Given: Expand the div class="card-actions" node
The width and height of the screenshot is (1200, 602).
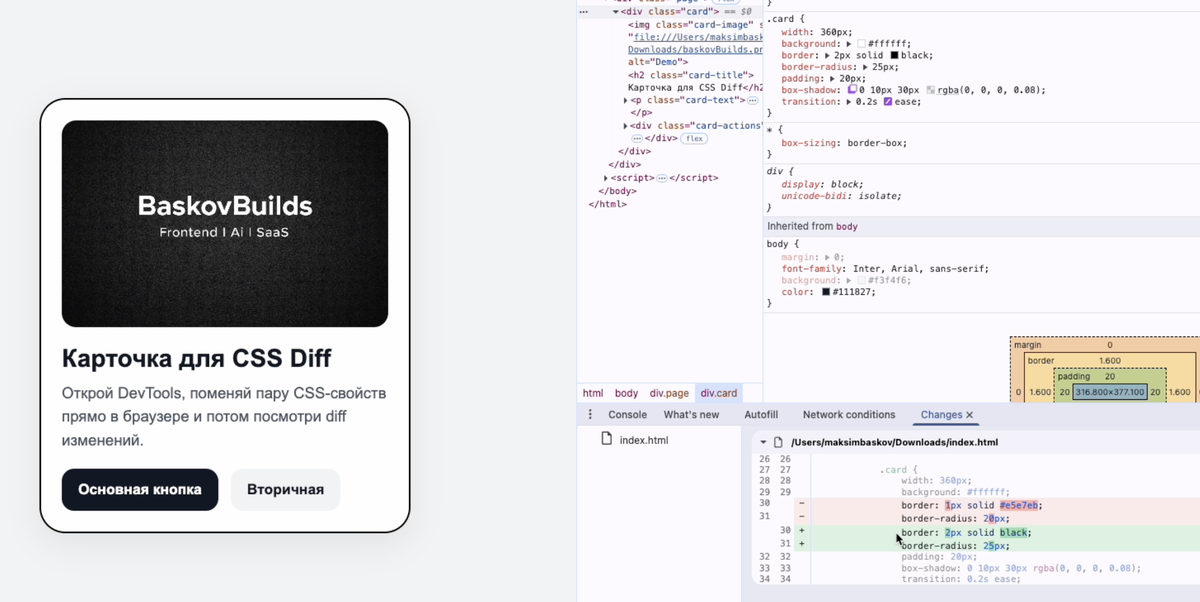Looking at the screenshot, I should [x=626, y=126].
